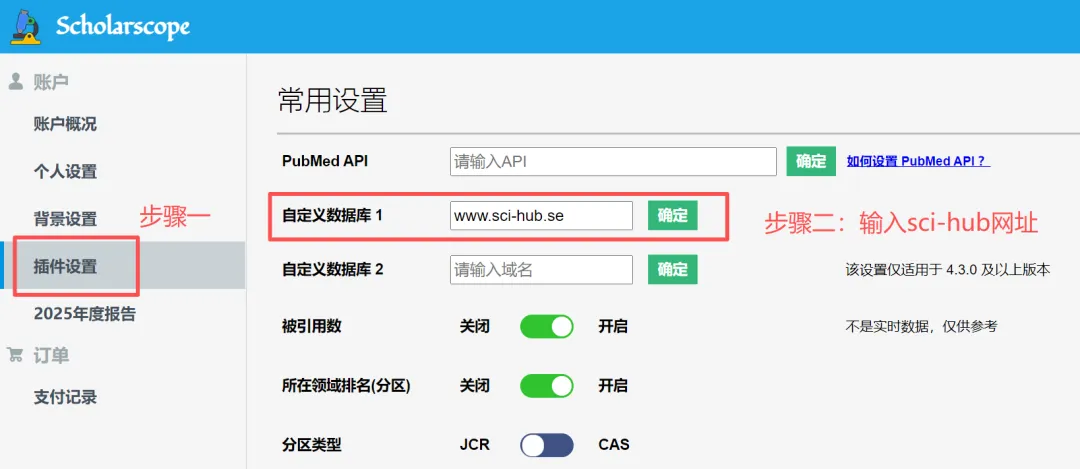Click the 自定义数据库 2 domain field
Viewport: 1080px width, 469px height.
point(541,269)
